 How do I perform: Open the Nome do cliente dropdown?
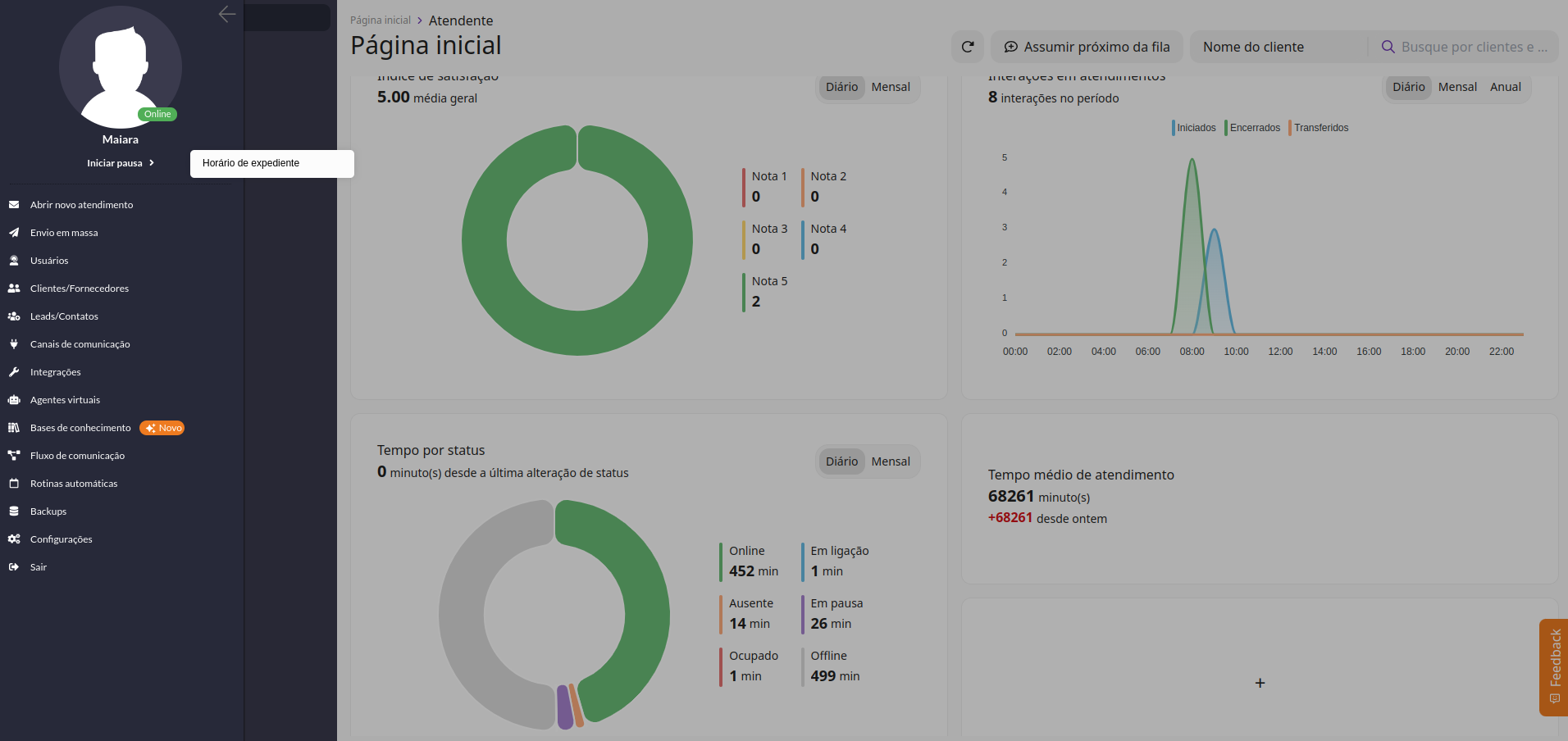tap(1279, 47)
